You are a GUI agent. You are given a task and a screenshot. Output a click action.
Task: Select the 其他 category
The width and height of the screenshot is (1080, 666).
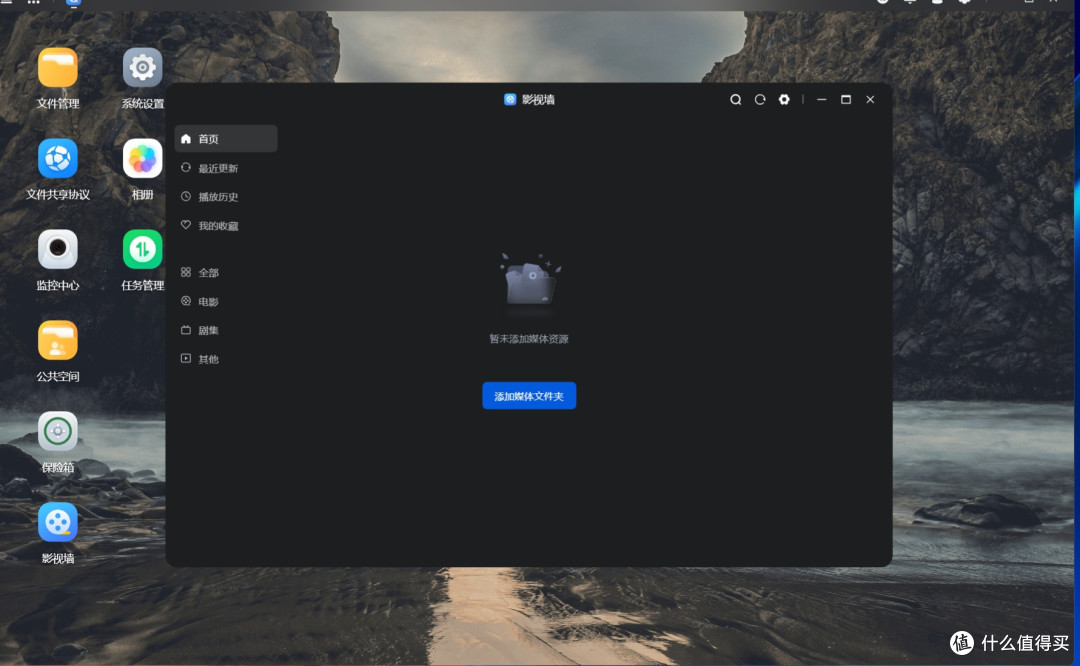(x=226, y=360)
